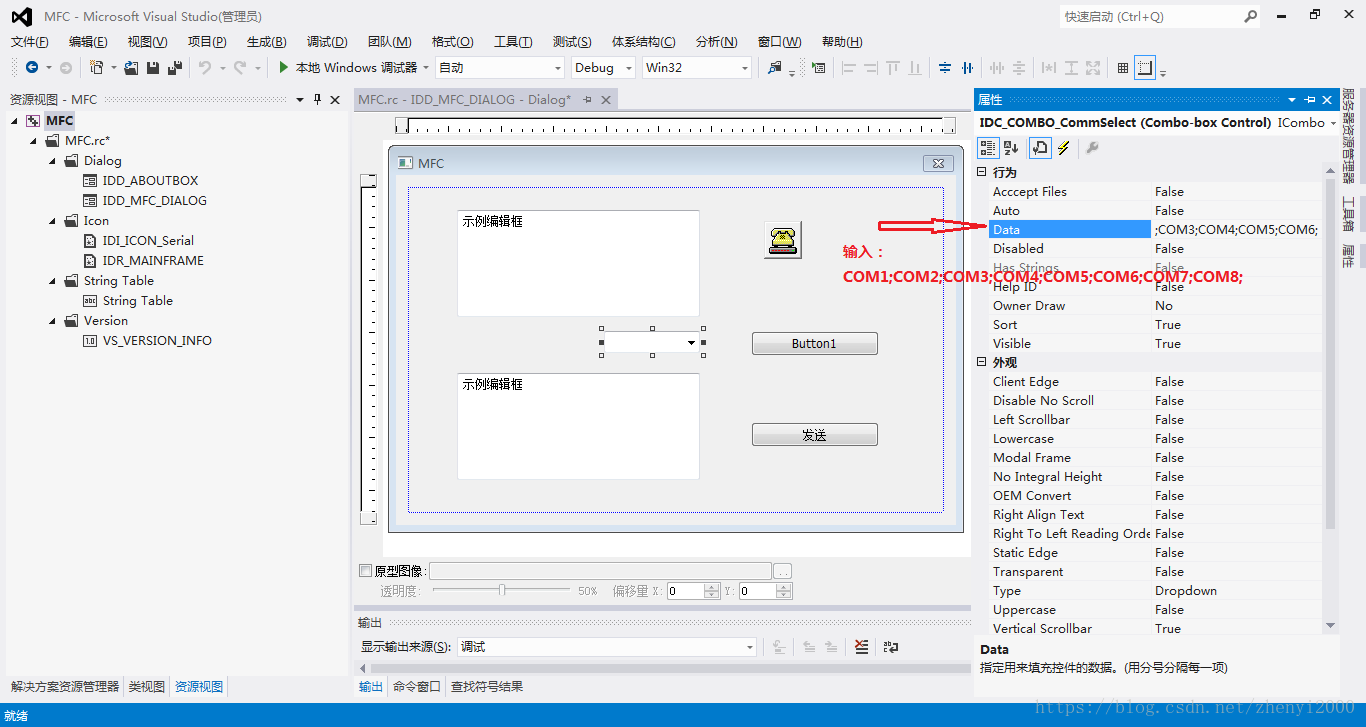Open the 调试(D) menu
This screenshot has height=727, width=1366.
coord(327,42)
